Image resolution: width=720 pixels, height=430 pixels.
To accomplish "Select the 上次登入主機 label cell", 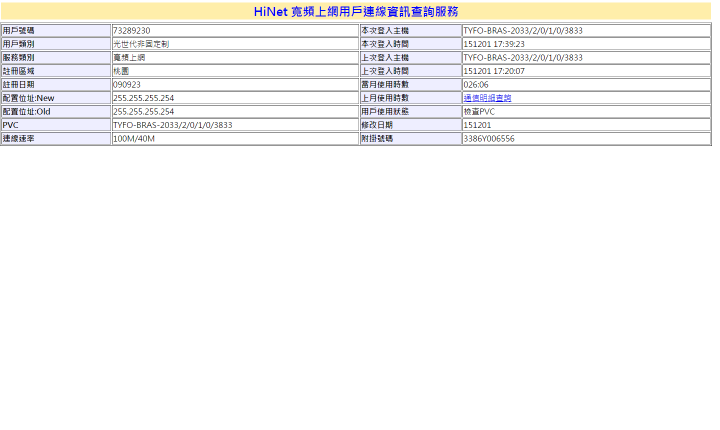I will click(x=411, y=57).
